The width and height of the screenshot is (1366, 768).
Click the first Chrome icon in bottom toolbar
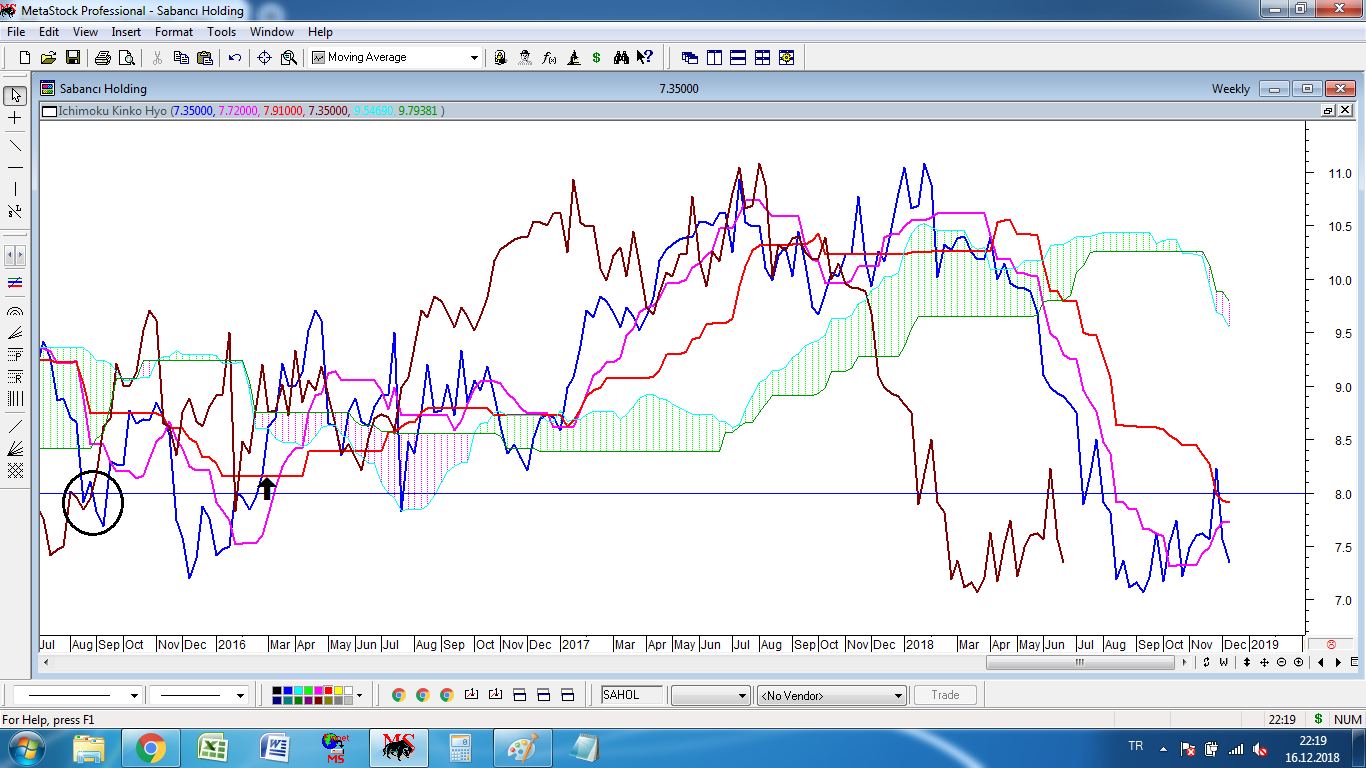(x=398, y=695)
